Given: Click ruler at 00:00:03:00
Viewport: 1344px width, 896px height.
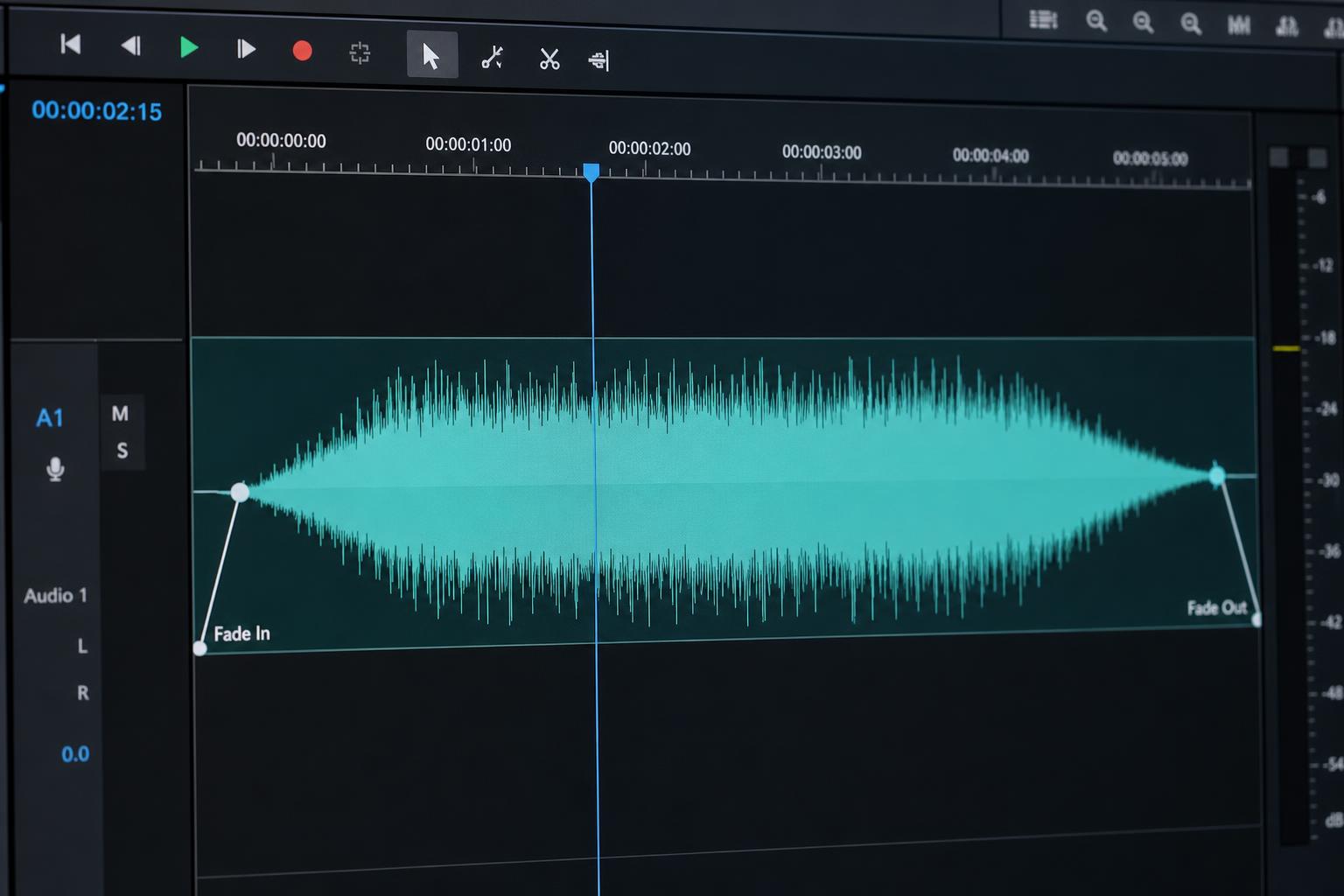Looking at the screenshot, I should click(822, 152).
